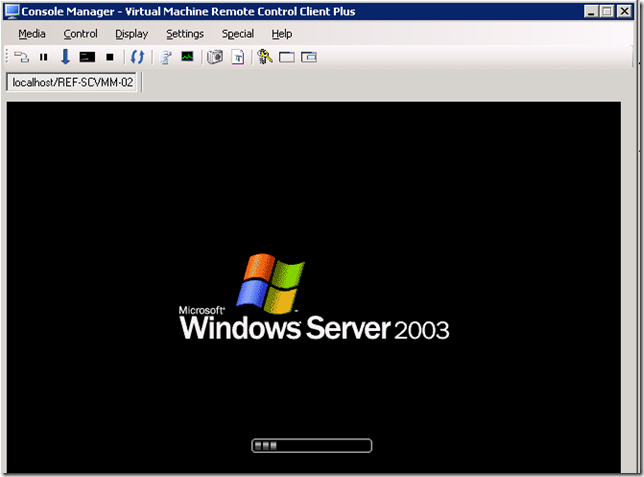Click the window with inset panel icon
The height and width of the screenshot is (477, 644).
coord(309,57)
